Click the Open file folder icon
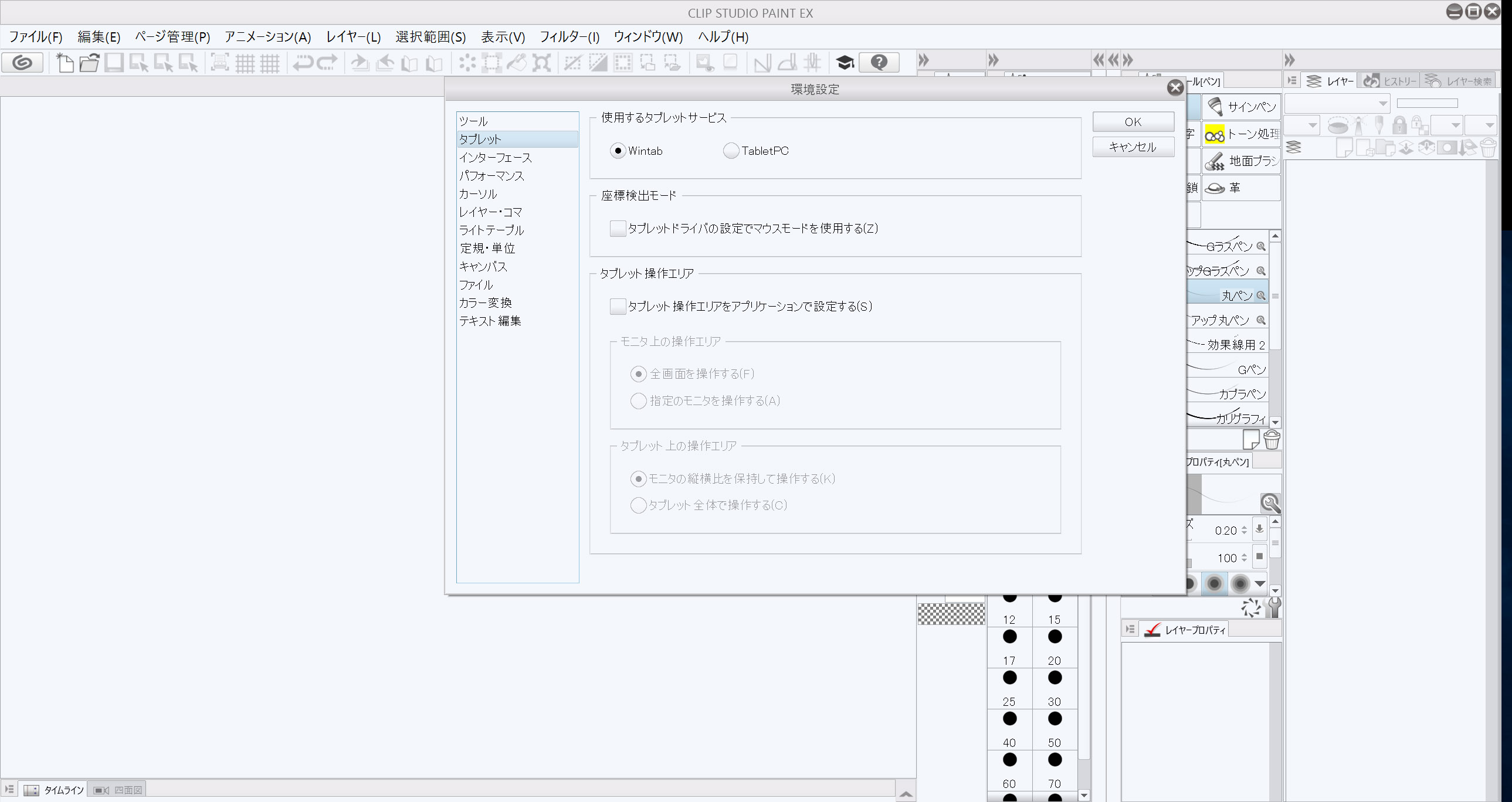Viewport: 1512px width, 802px height. 89,62
